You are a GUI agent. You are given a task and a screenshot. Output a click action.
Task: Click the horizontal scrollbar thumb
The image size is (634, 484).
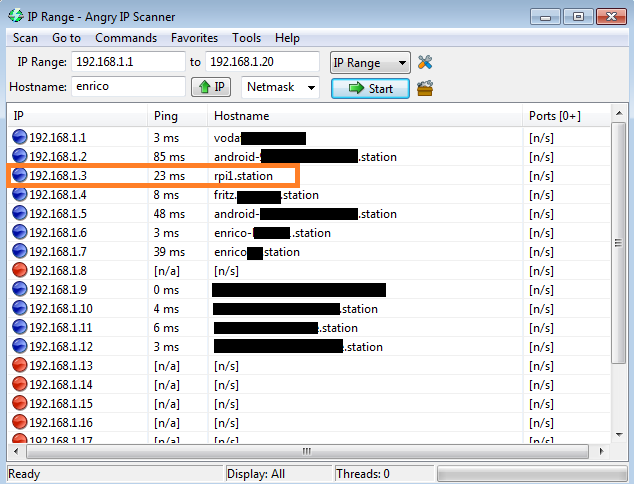[x=307, y=451]
